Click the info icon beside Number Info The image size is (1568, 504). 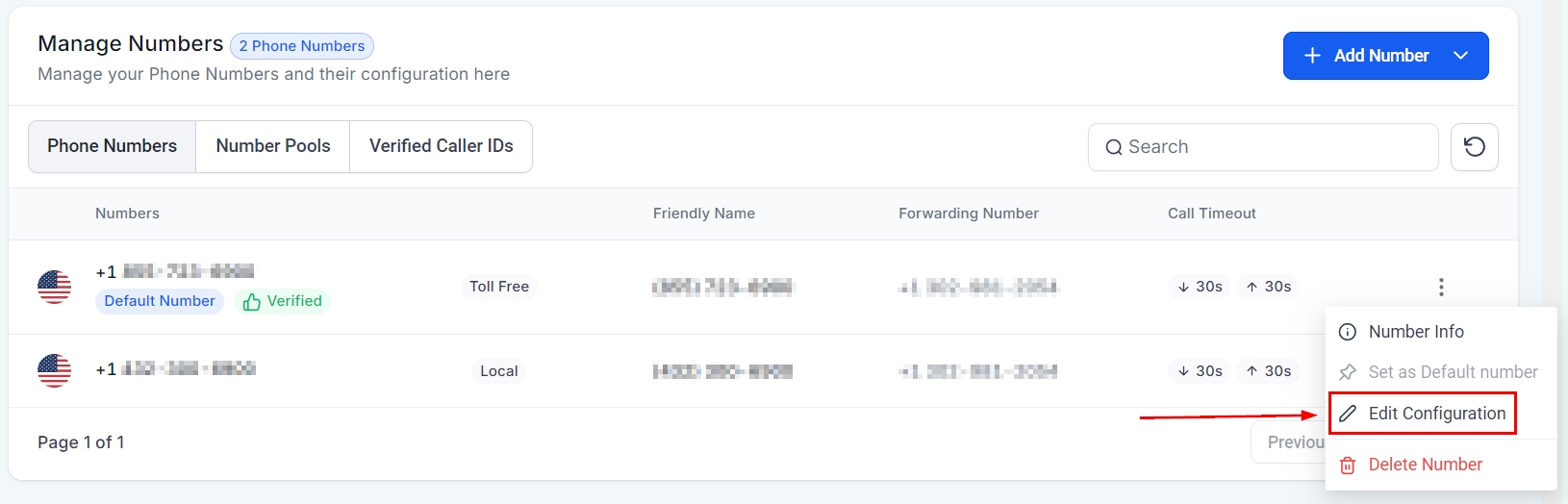click(x=1348, y=332)
